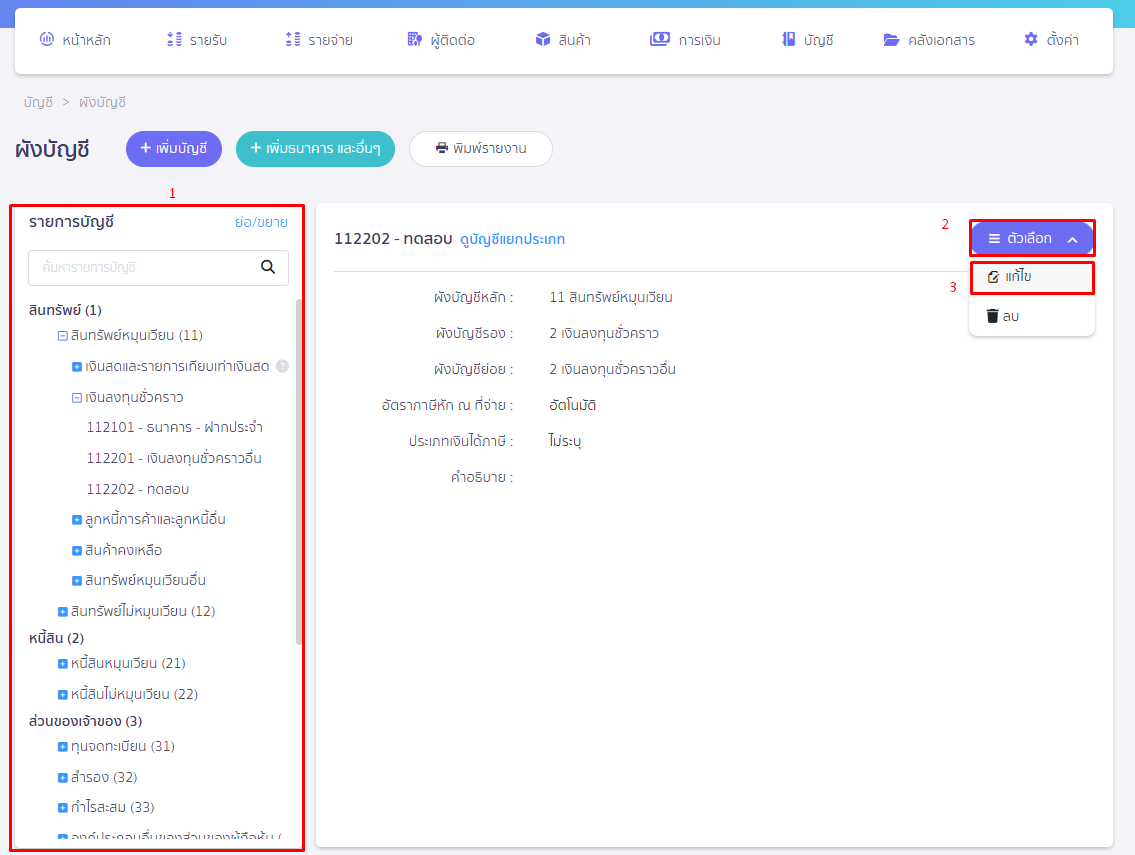Click the การเงิน money icon in navbar
The image size is (1135, 855).
660,40
